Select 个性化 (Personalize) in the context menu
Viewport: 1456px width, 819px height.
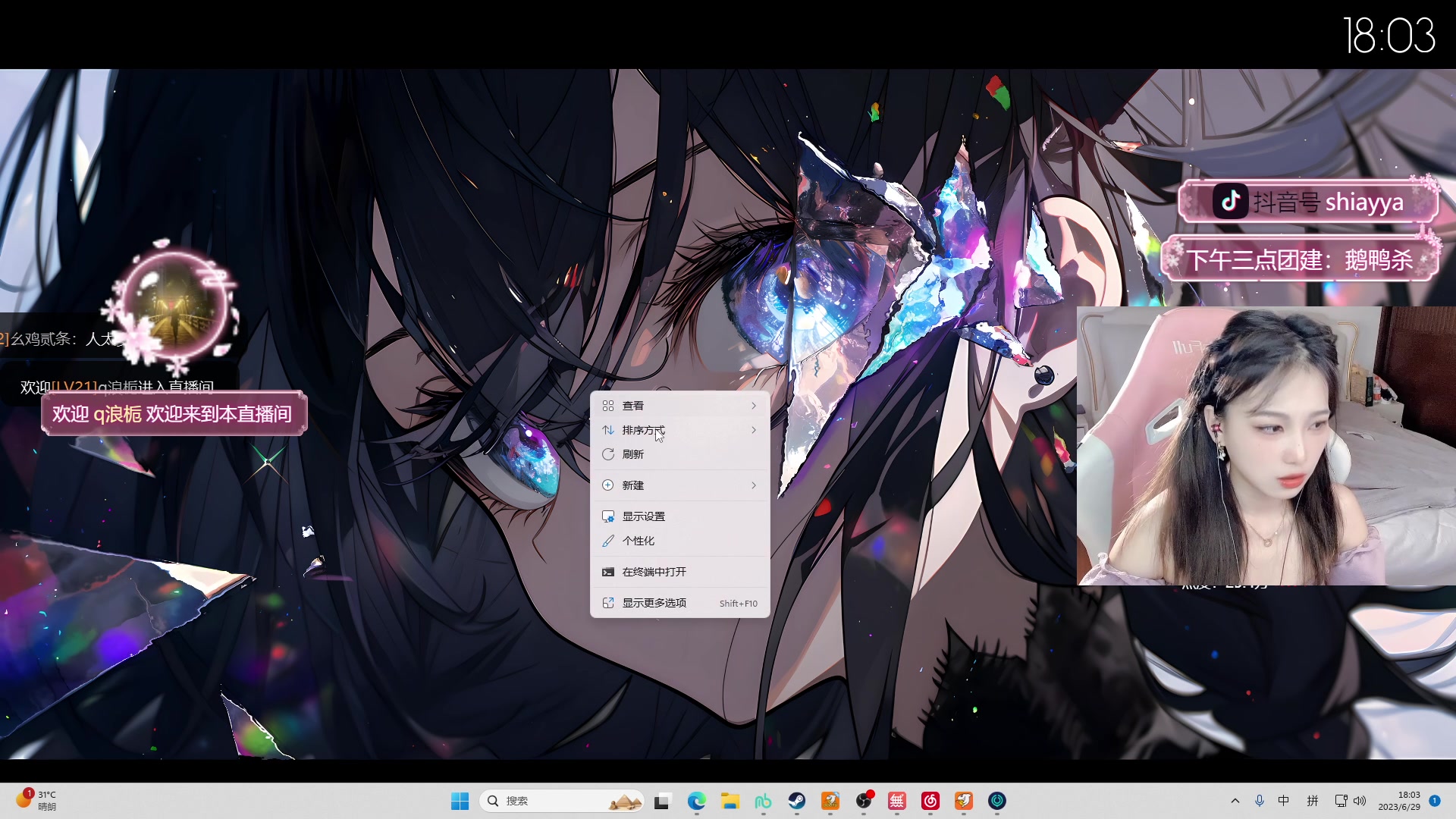tap(679, 541)
